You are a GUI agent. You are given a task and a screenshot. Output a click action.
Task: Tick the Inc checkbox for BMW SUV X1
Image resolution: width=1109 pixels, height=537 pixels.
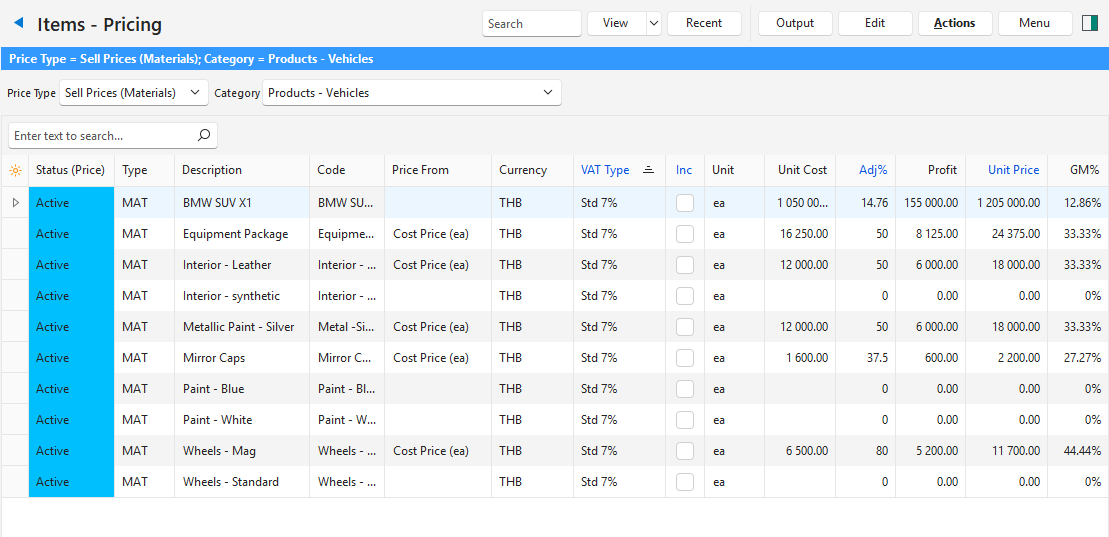tap(685, 203)
